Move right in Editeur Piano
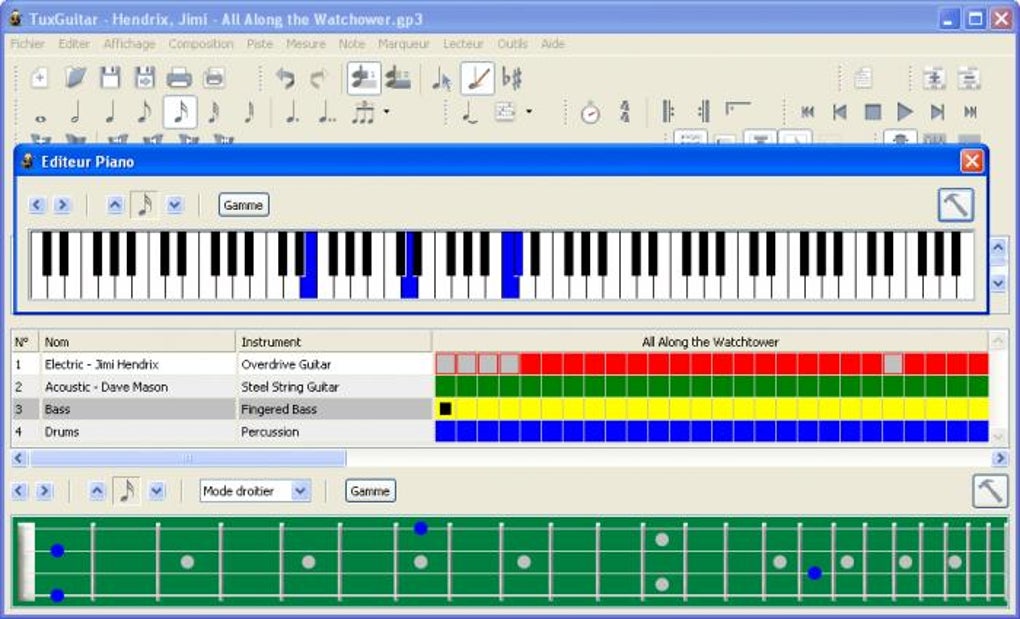The height and width of the screenshot is (619, 1020). [62, 205]
